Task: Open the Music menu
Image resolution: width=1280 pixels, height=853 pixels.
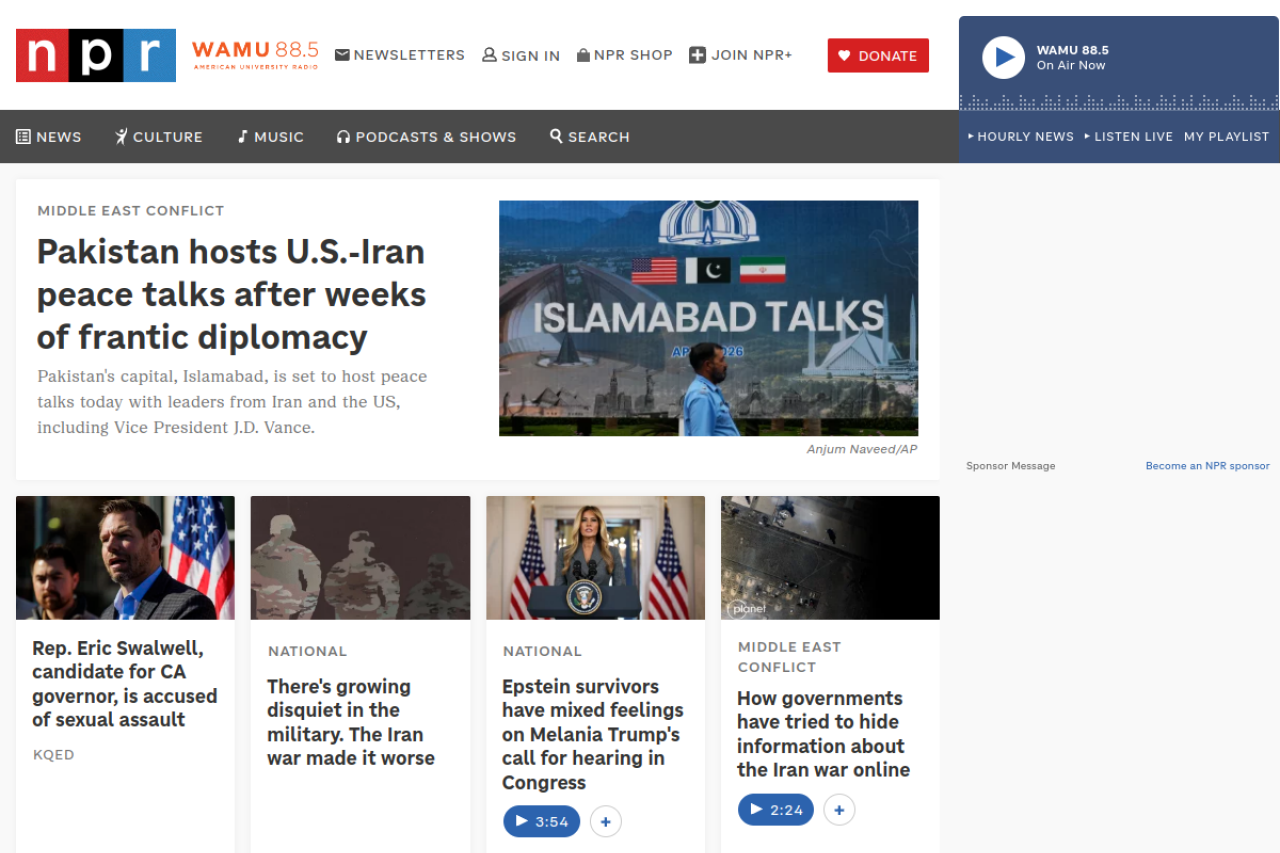Action: (270, 137)
